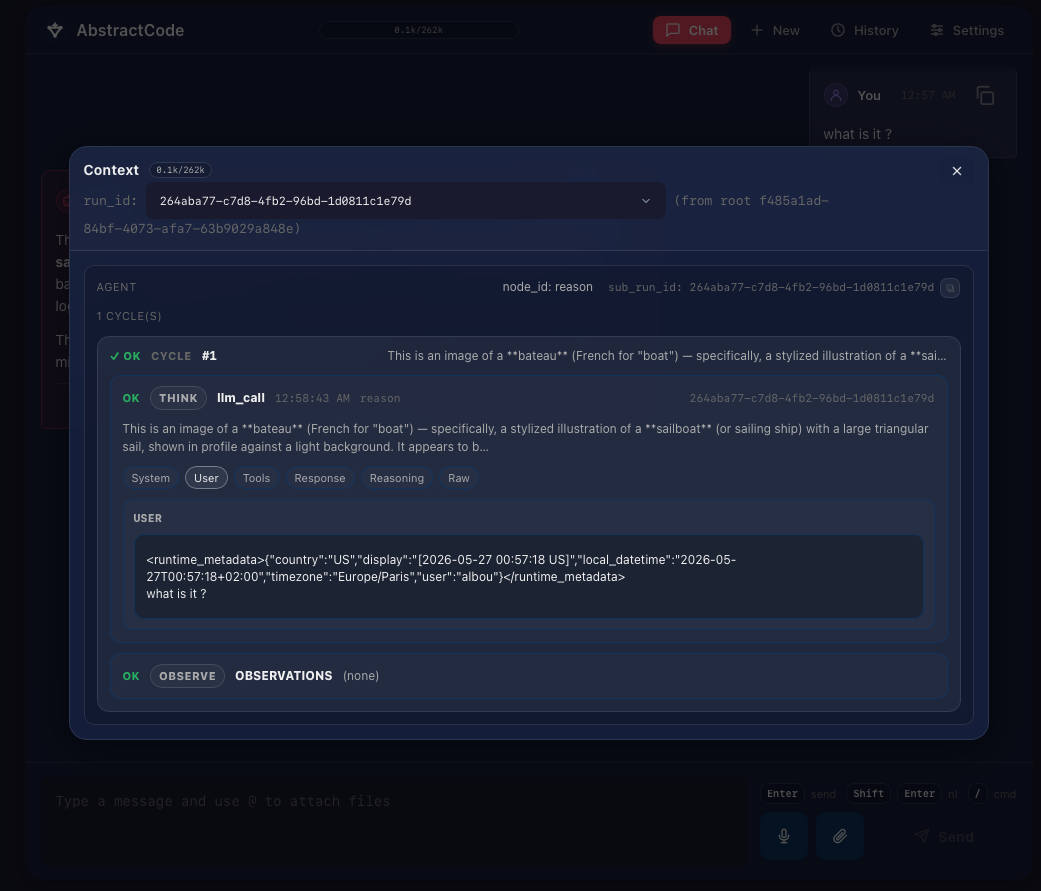Open the Tools tab
The image size is (1041, 891).
[x=256, y=478]
